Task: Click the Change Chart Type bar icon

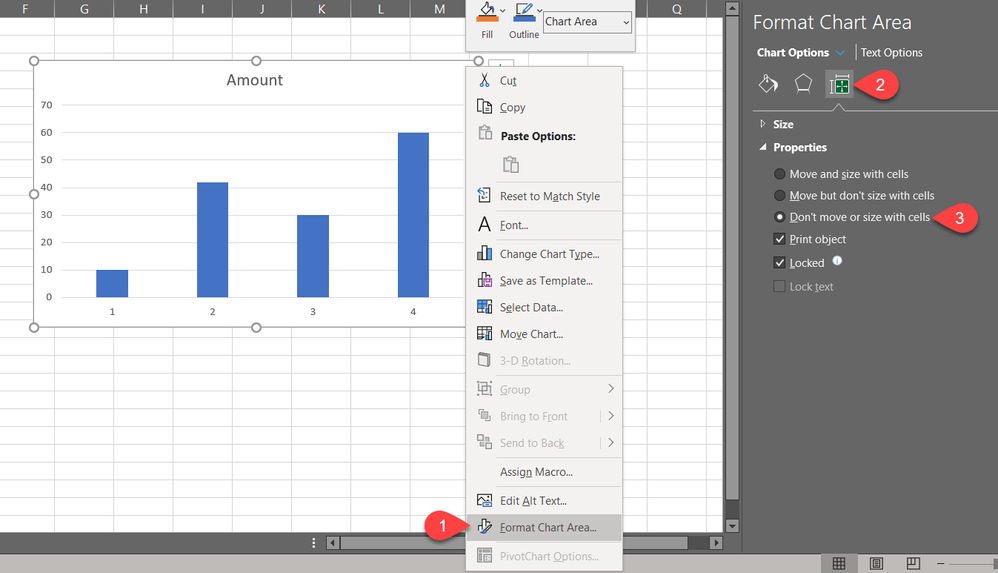Action: click(x=484, y=253)
